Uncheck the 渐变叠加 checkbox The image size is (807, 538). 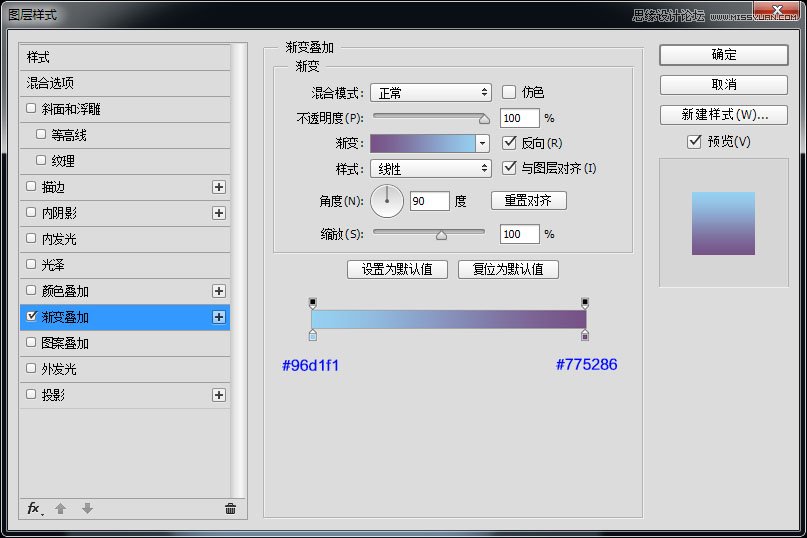(31, 316)
